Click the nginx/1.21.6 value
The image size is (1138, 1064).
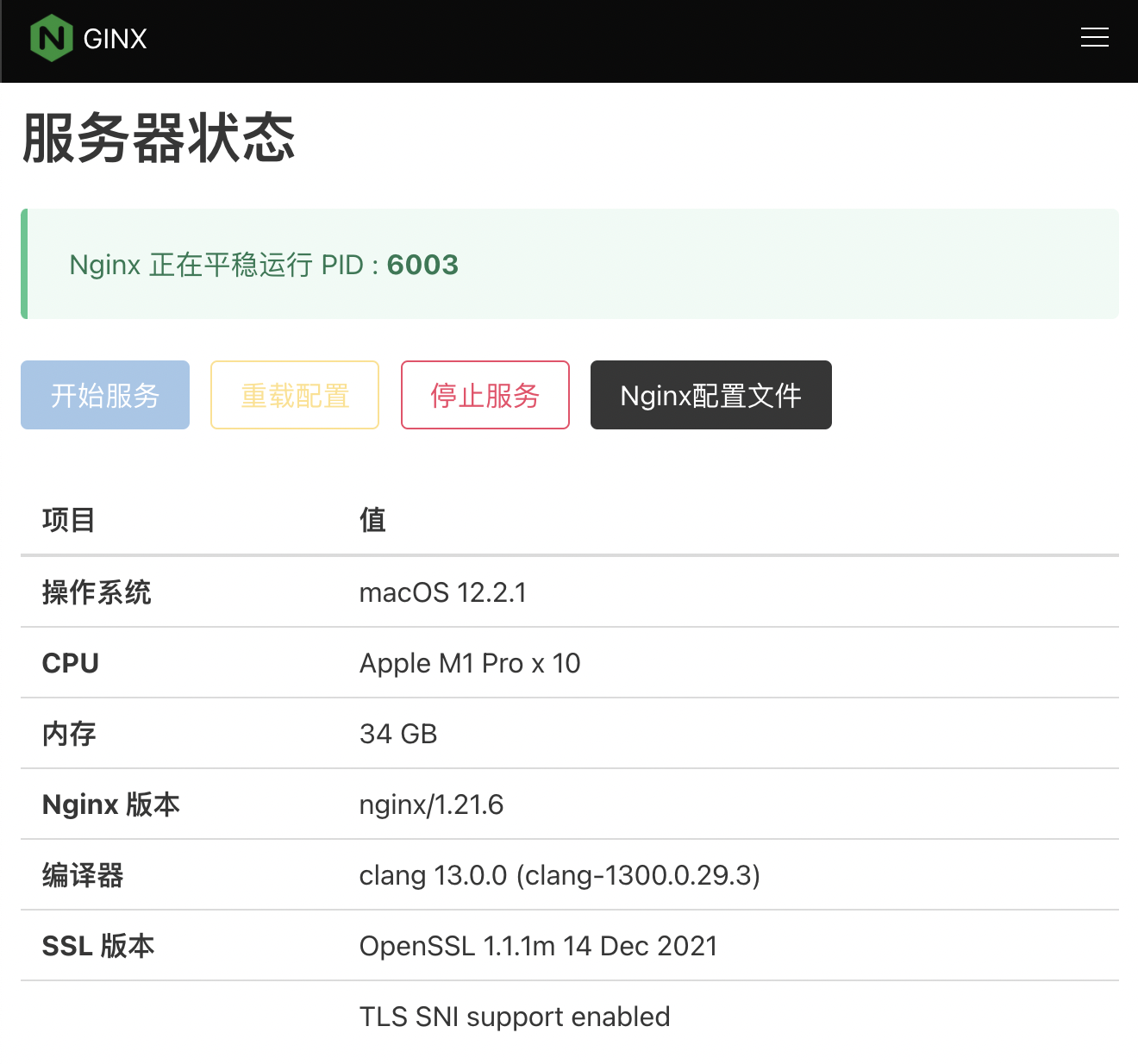pos(431,804)
